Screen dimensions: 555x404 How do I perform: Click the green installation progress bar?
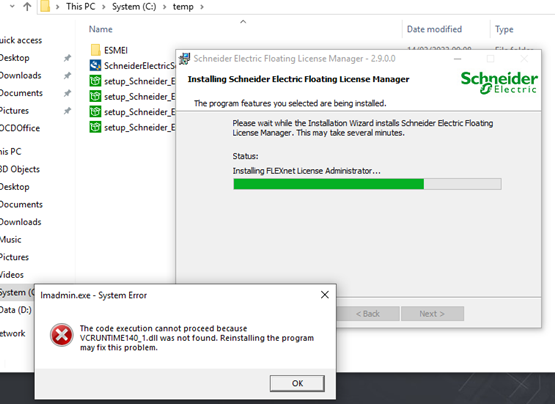367,184
